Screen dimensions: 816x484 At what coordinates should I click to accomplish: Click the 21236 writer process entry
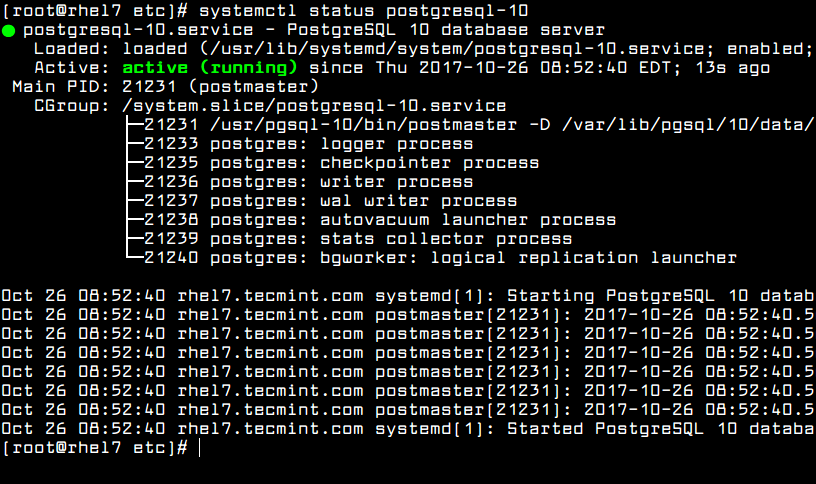pos(308,182)
